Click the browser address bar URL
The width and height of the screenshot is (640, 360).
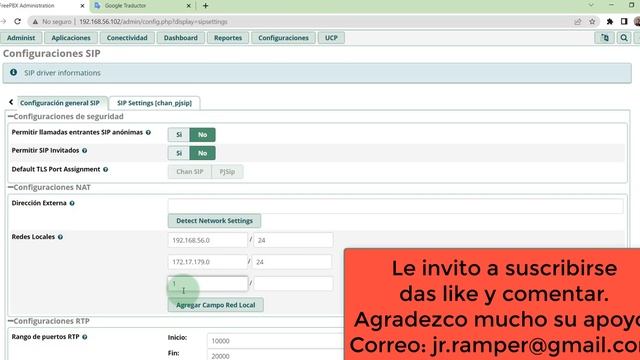point(153,22)
